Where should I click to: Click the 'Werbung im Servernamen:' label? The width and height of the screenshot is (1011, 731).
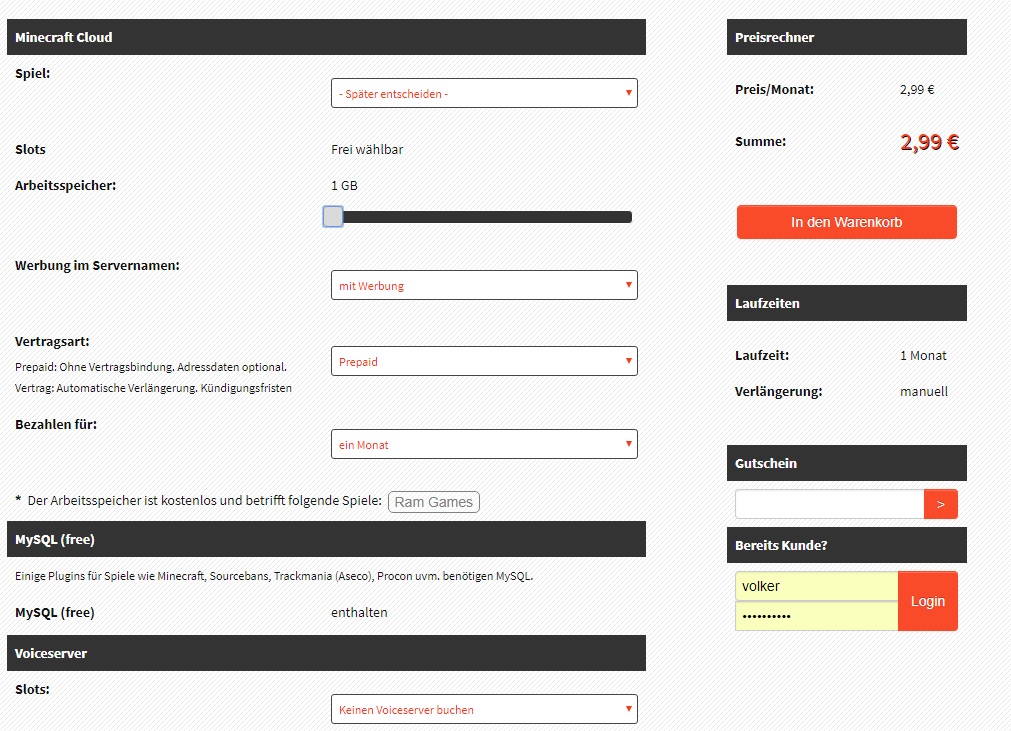pyautogui.click(x=97, y=266)
